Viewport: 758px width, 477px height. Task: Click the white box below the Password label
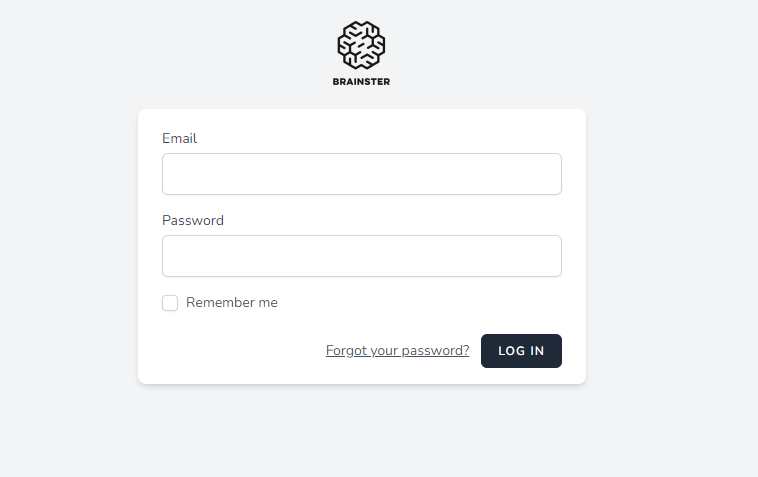(361, 256)
